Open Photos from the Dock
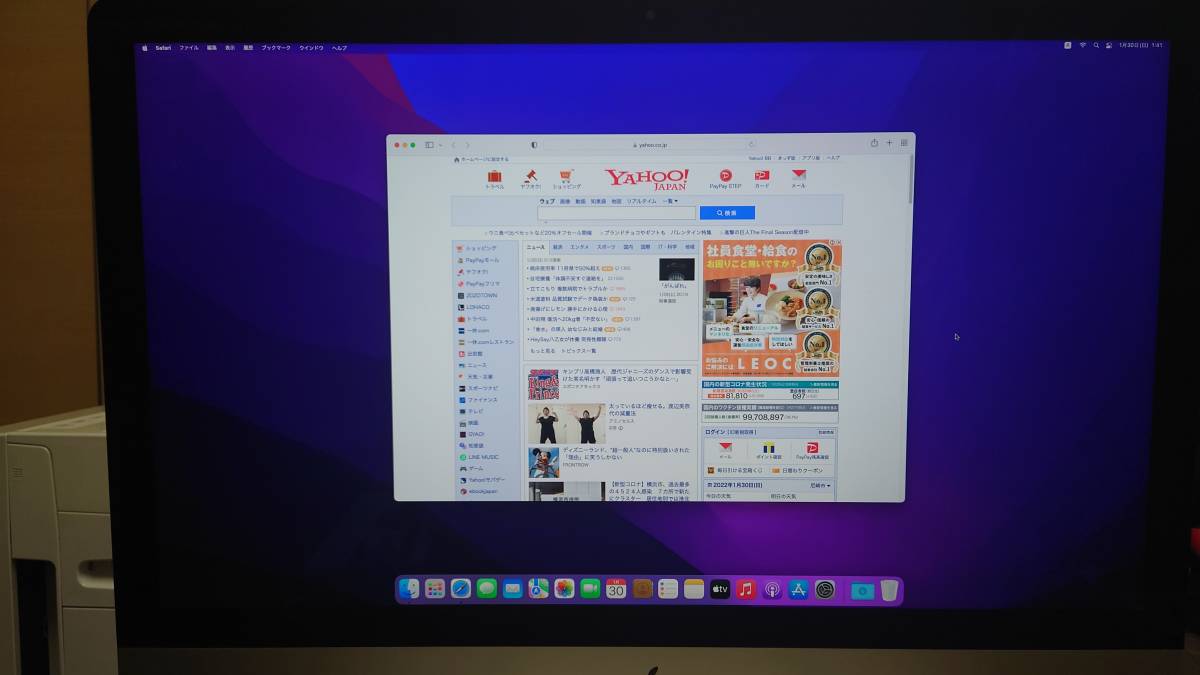The height and width of the screenshot is (675, 1200). click(x=565, y=589)
